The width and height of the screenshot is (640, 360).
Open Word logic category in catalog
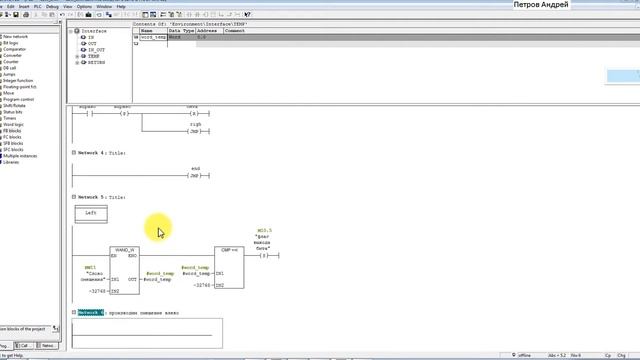point(13,124)
